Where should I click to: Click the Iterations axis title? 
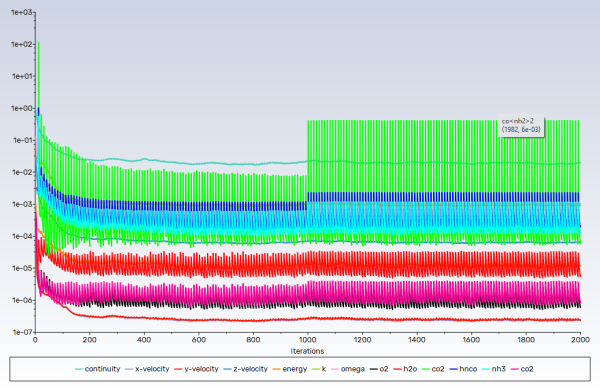point(307,351)
